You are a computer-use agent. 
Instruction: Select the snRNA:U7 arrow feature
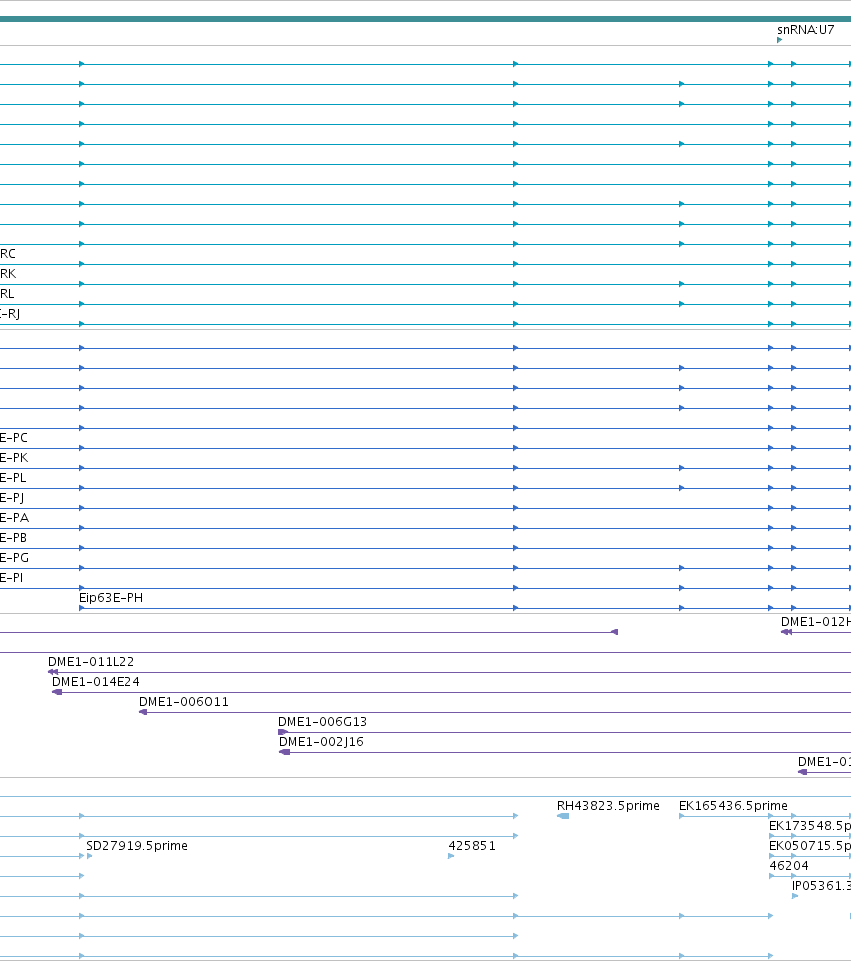[779, 40]
